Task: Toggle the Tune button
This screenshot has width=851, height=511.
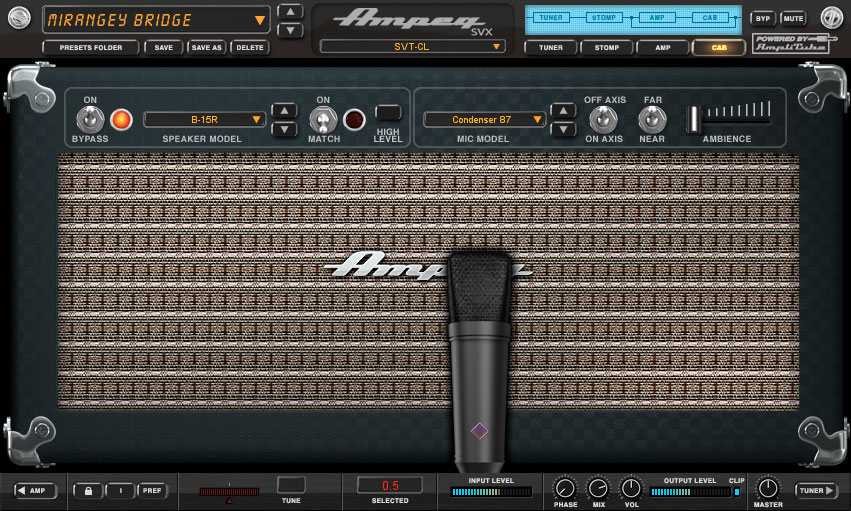Action: tap(291, 484)
